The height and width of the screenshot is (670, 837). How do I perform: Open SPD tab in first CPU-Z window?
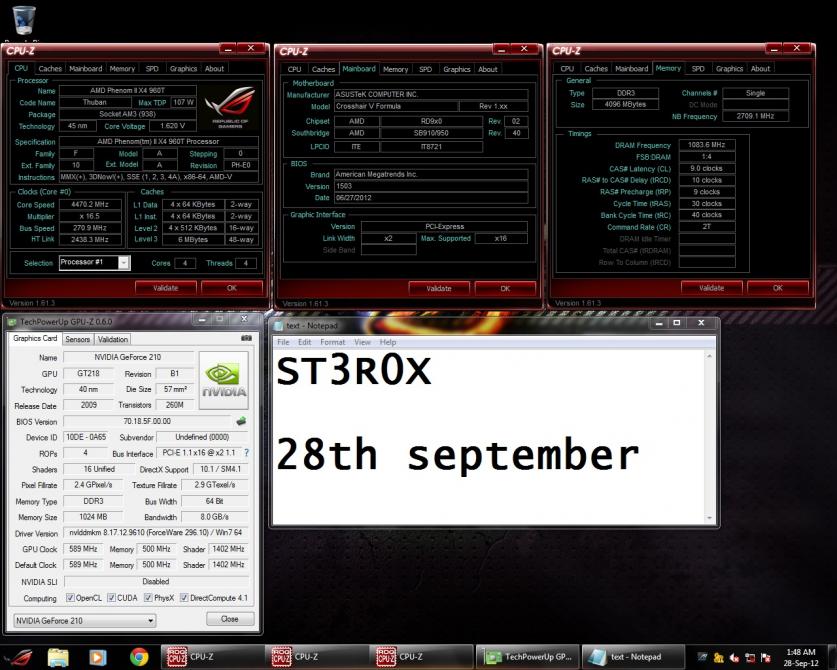click(152, 68)
